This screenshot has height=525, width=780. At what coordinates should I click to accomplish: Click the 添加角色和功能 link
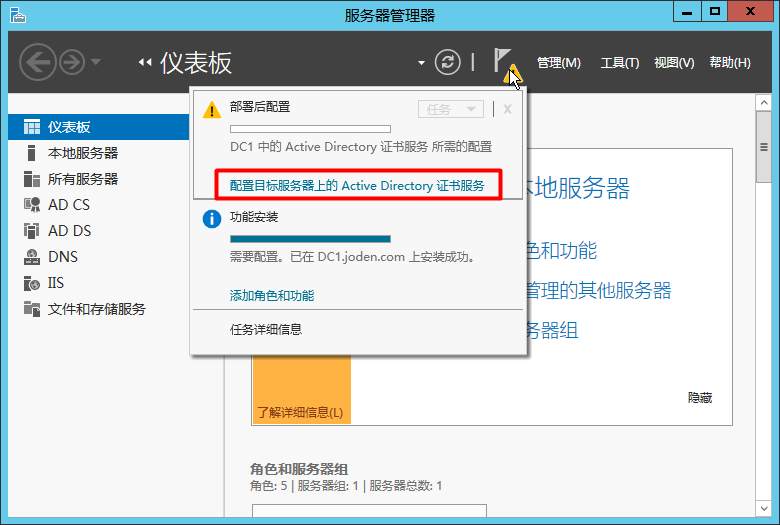pos(272,296)
